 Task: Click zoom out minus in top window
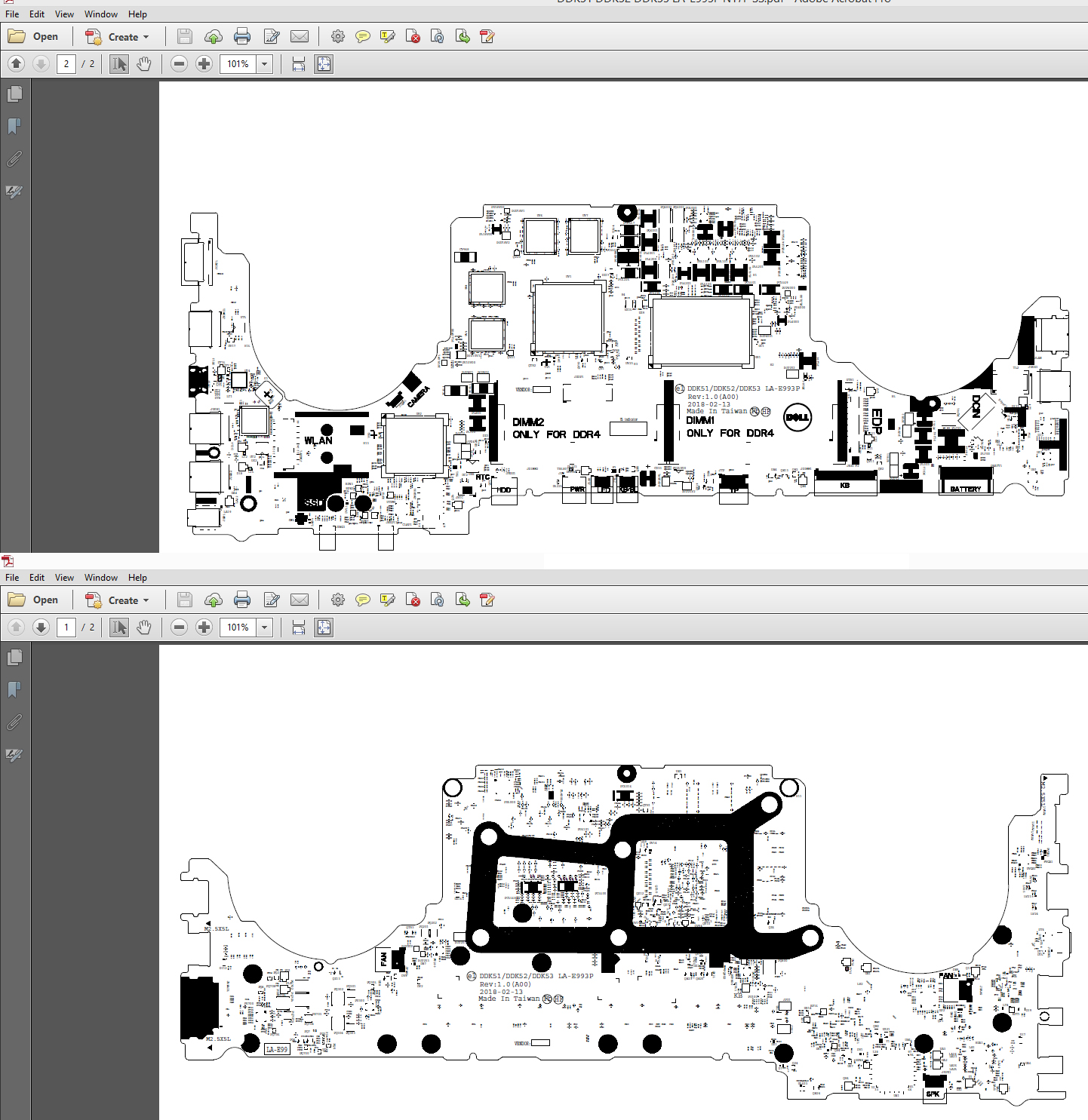click(x=179, y=64)
